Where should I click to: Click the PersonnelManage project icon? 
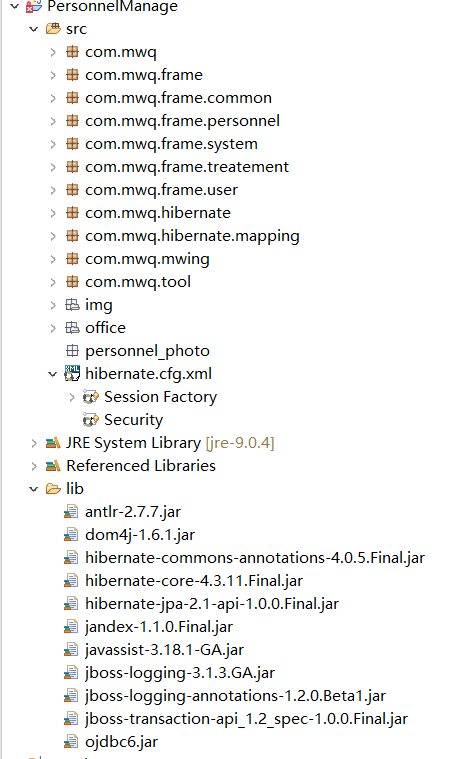pos(34,6)
